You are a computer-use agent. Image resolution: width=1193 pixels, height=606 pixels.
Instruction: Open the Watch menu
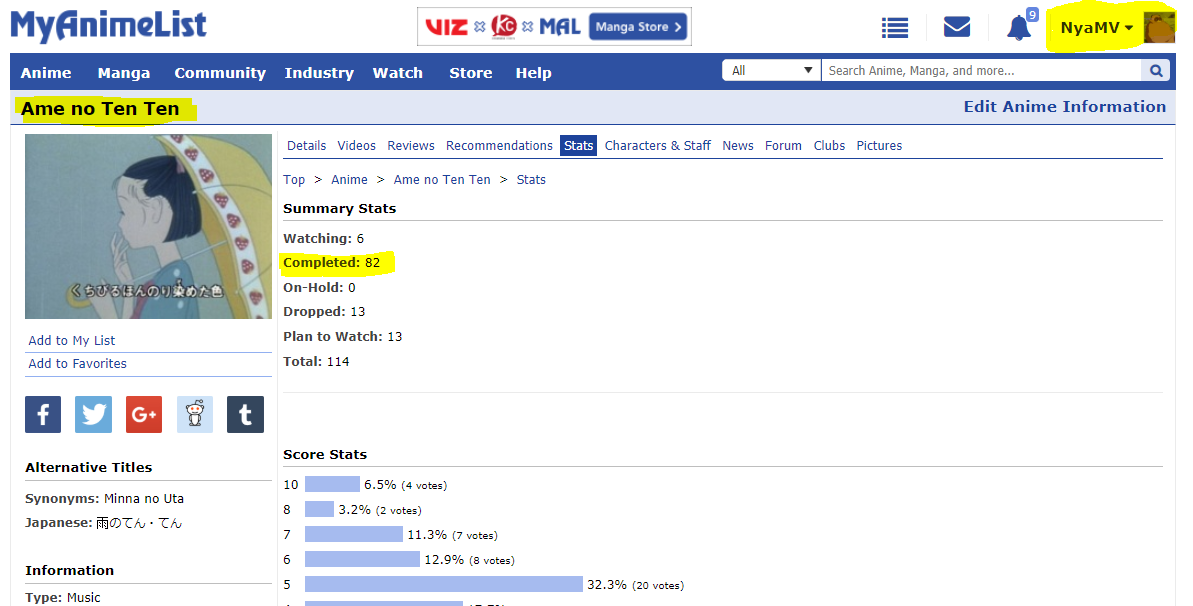[x=397, y=73]
